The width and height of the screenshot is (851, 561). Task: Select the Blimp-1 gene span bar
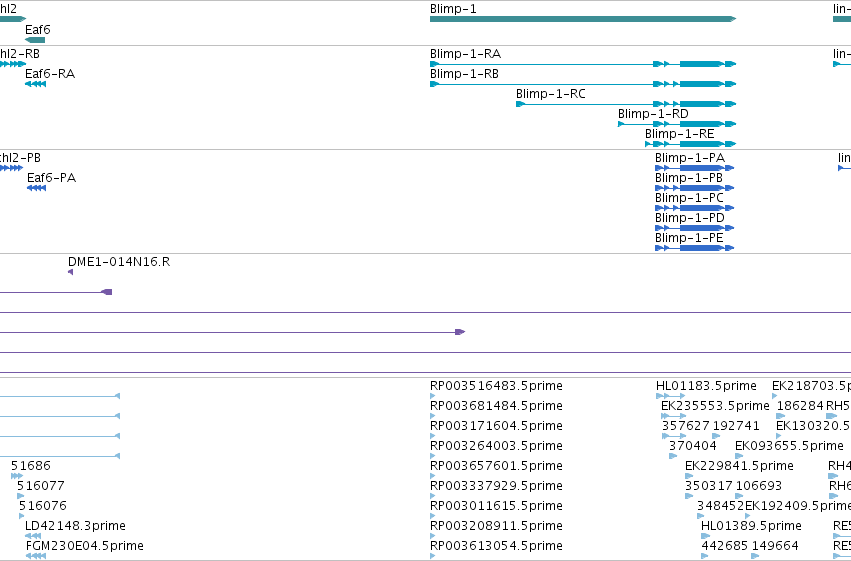pos(583,19)
